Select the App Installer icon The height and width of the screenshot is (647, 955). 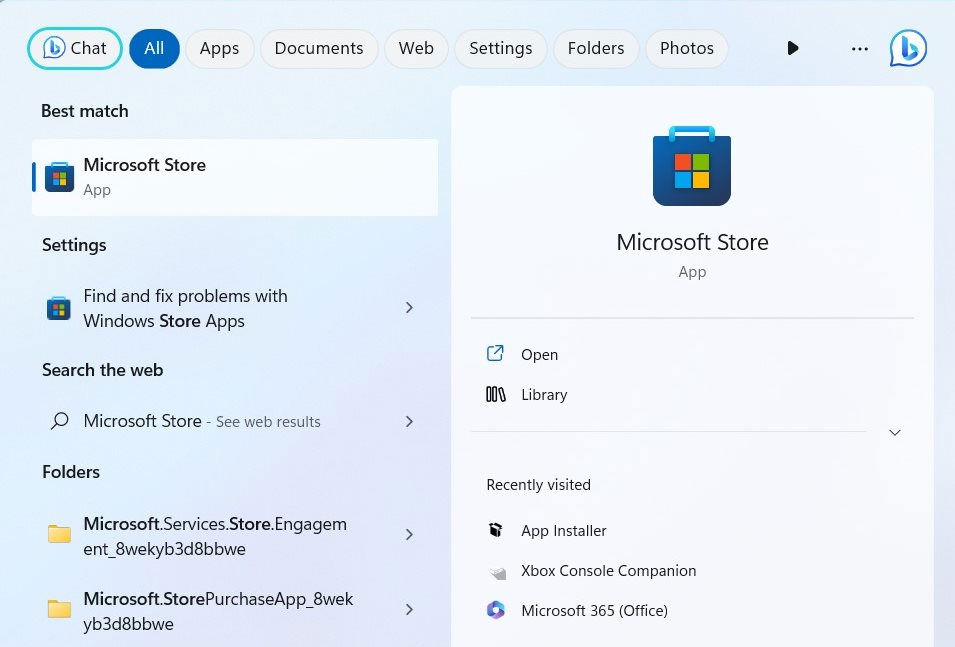(497, 530)
